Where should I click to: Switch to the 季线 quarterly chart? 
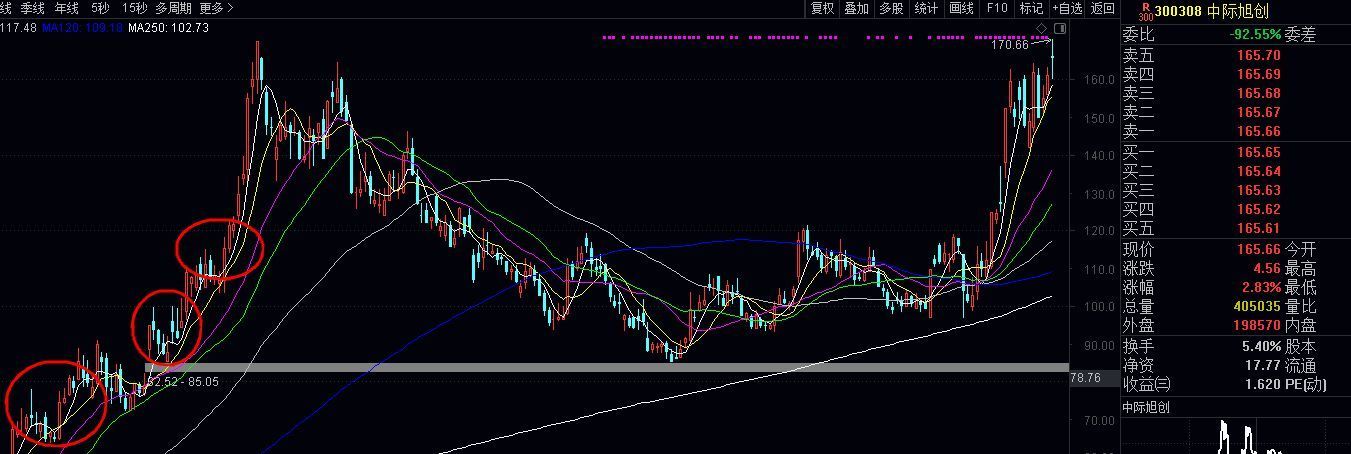coord(32,8)
